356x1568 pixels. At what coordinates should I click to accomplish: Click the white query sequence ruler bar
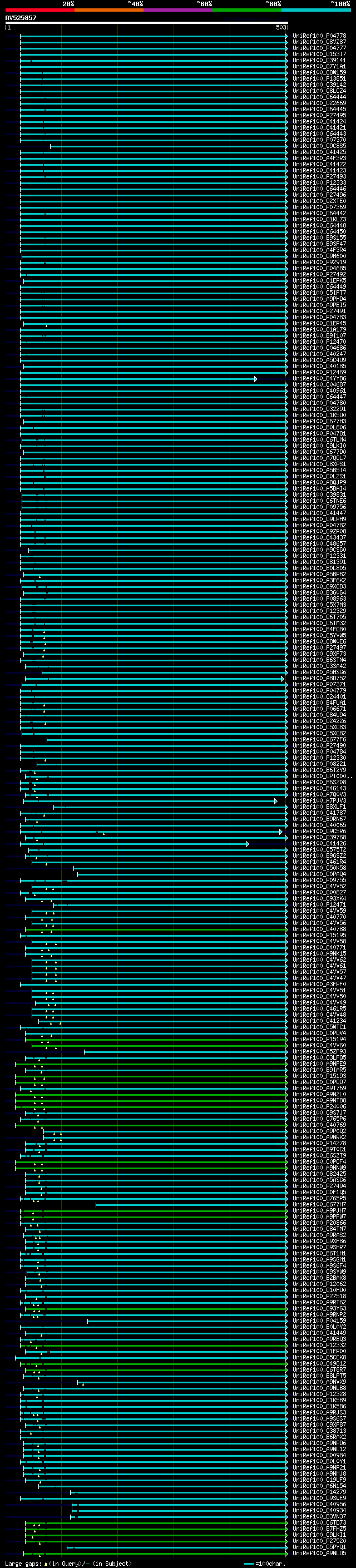(147, 23)
